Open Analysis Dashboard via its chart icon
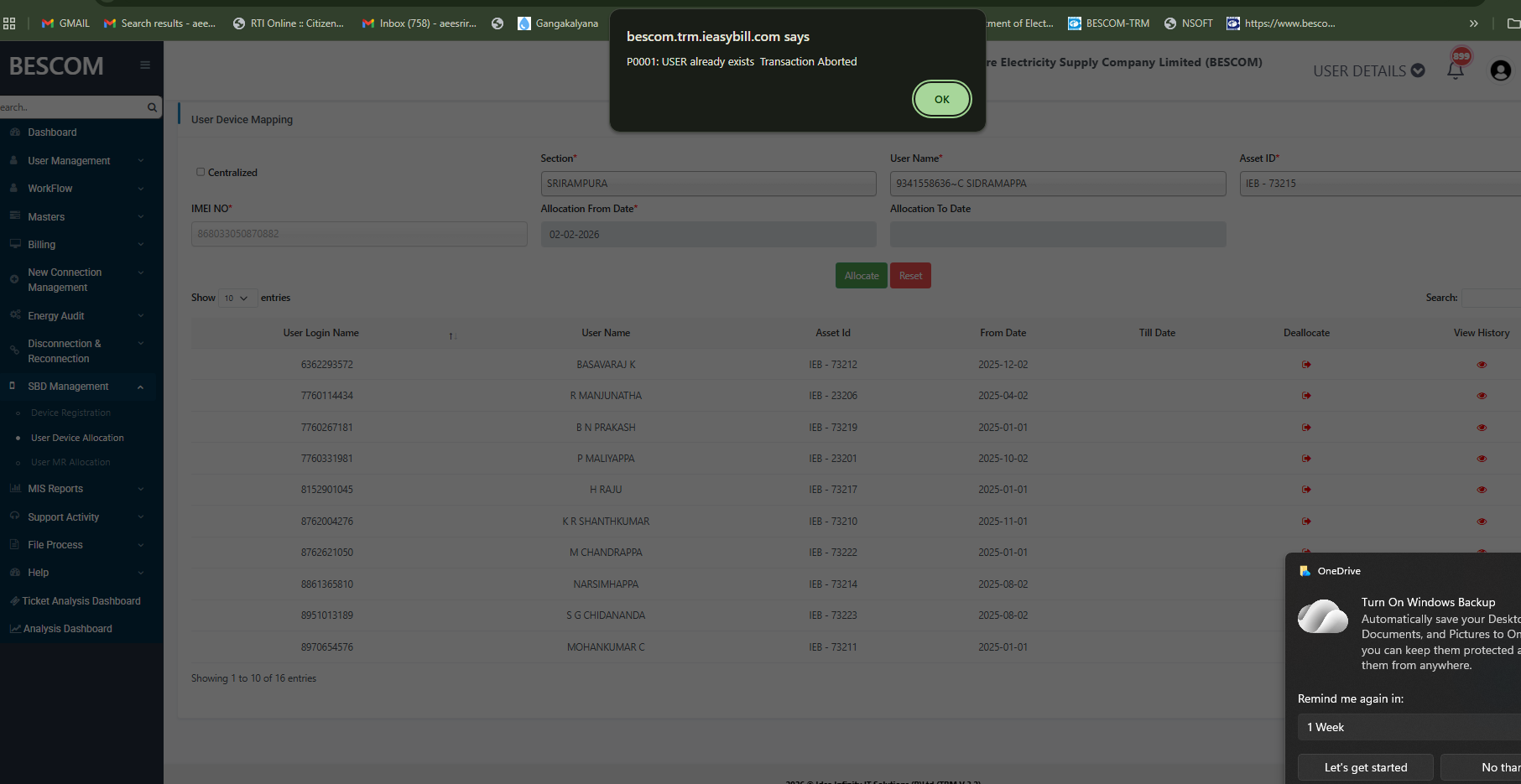Viewport: 1521px width, 784px height. coord(15,629)
